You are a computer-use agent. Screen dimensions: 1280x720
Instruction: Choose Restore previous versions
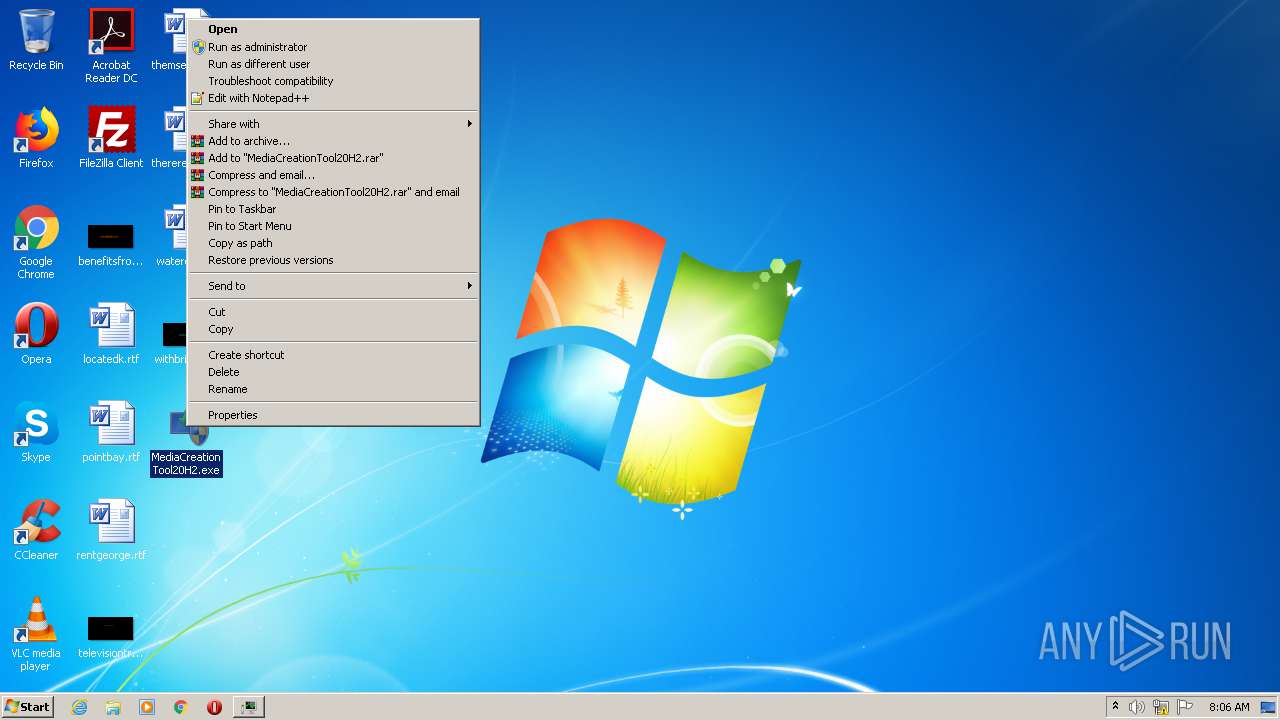coord(334,260)
